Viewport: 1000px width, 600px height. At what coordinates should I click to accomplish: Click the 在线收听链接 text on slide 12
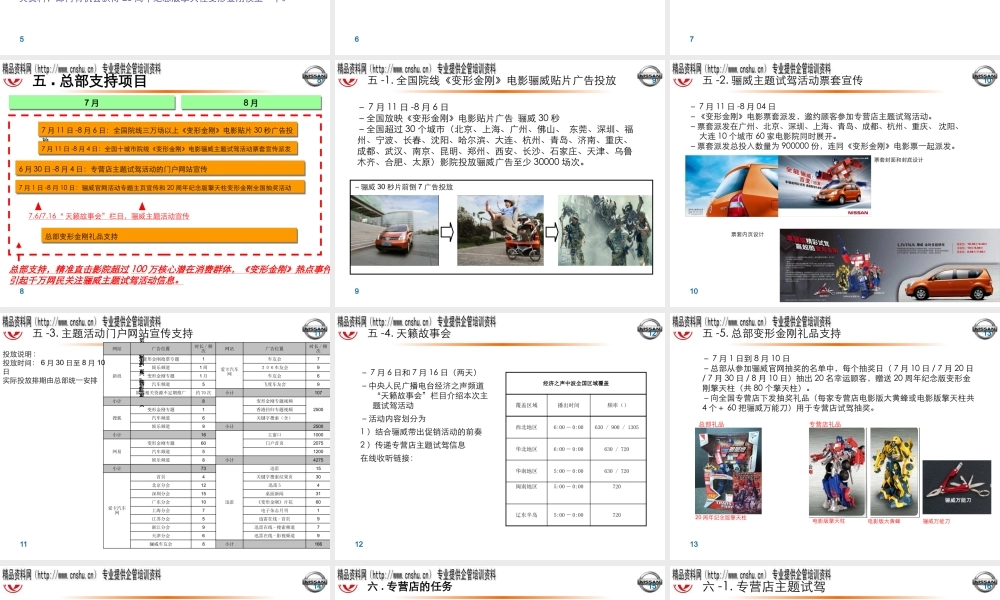[x=386, y=458]
